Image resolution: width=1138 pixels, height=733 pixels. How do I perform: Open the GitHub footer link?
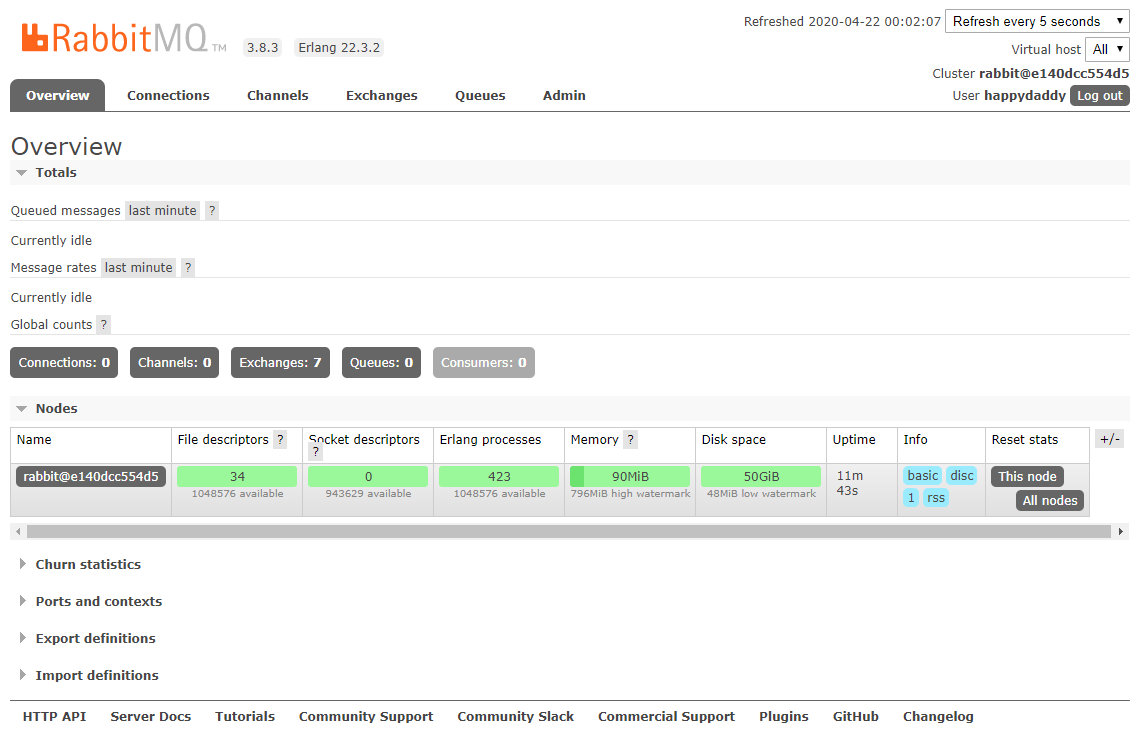tap(856, 716)
